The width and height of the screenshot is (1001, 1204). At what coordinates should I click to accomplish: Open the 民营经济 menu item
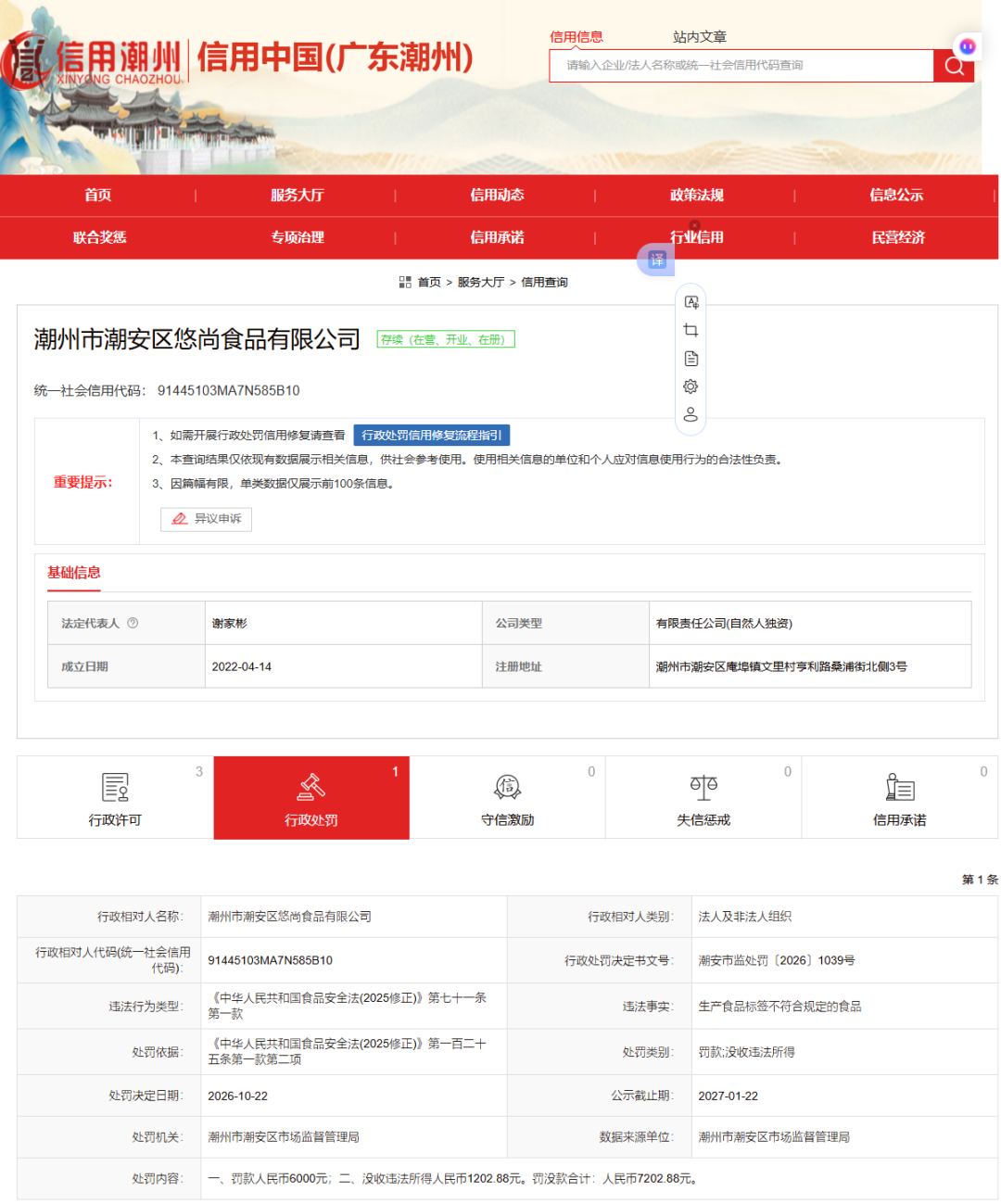click(x=898, y=237)
